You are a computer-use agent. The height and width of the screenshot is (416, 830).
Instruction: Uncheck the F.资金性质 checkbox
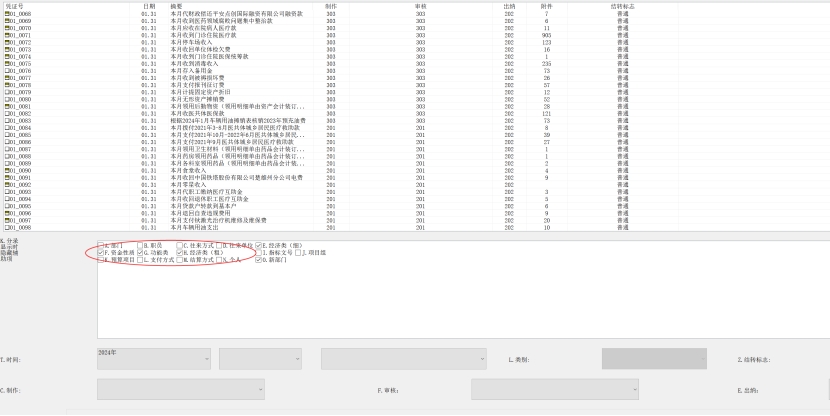coord(102,253)
